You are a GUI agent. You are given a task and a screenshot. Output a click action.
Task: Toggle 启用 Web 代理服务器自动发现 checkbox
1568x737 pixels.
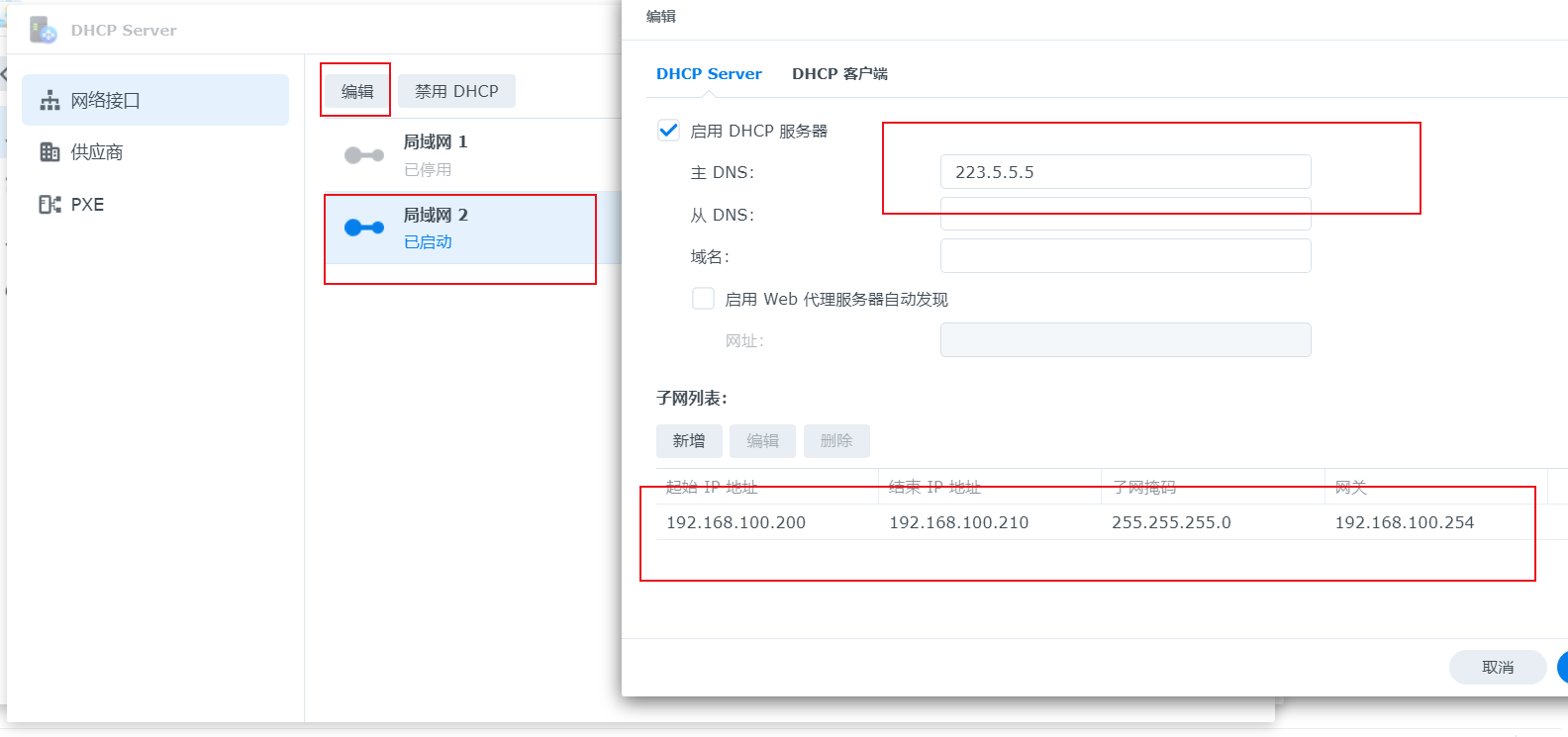pos(703,298)
